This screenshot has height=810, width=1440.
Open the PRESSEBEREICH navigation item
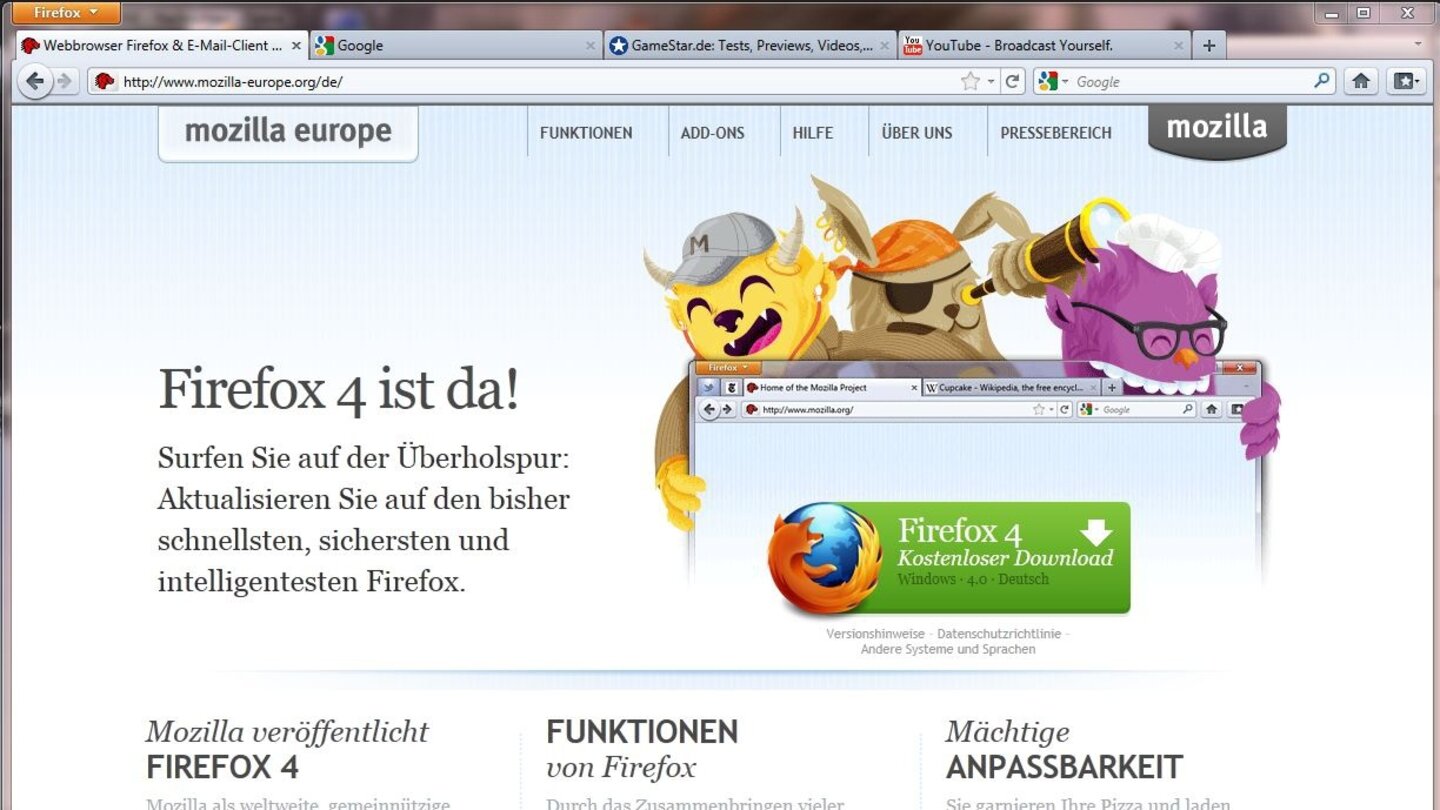click(x=1056, y=132)
